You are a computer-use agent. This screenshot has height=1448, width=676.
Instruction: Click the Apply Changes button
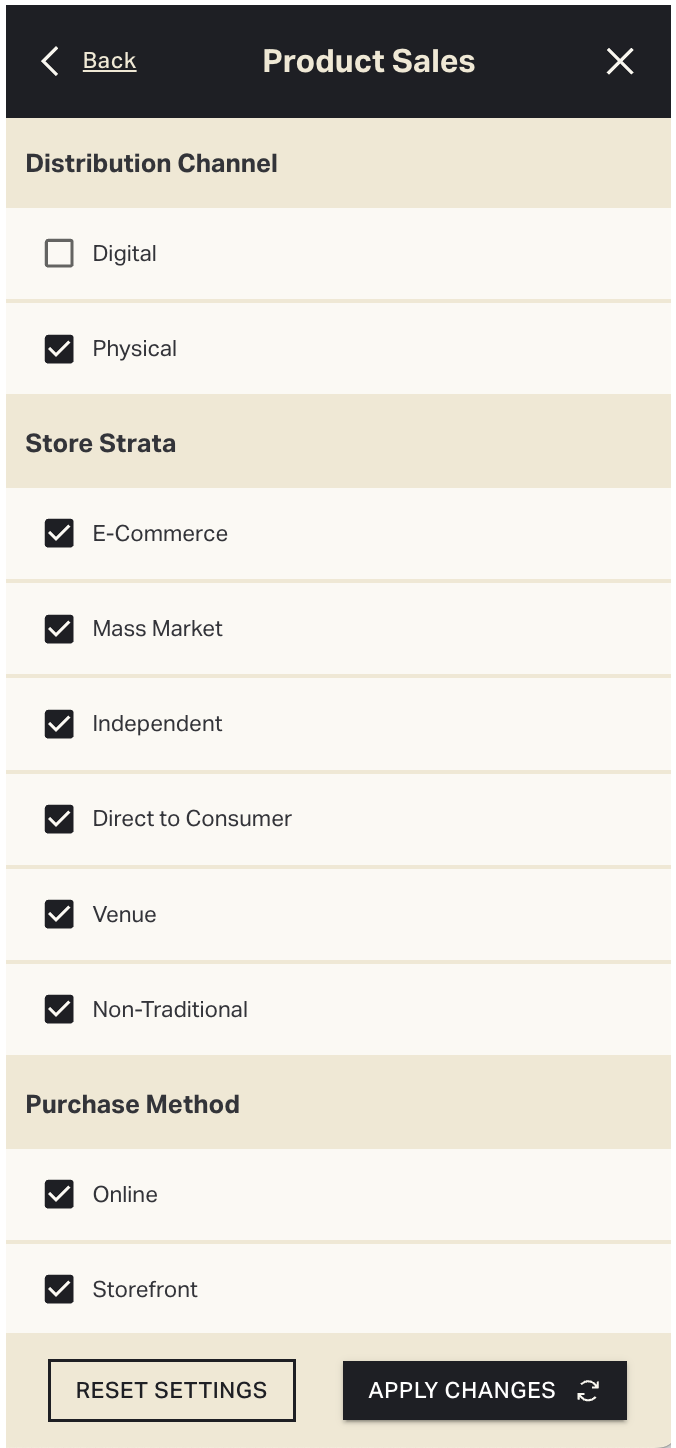[484, 1390]
